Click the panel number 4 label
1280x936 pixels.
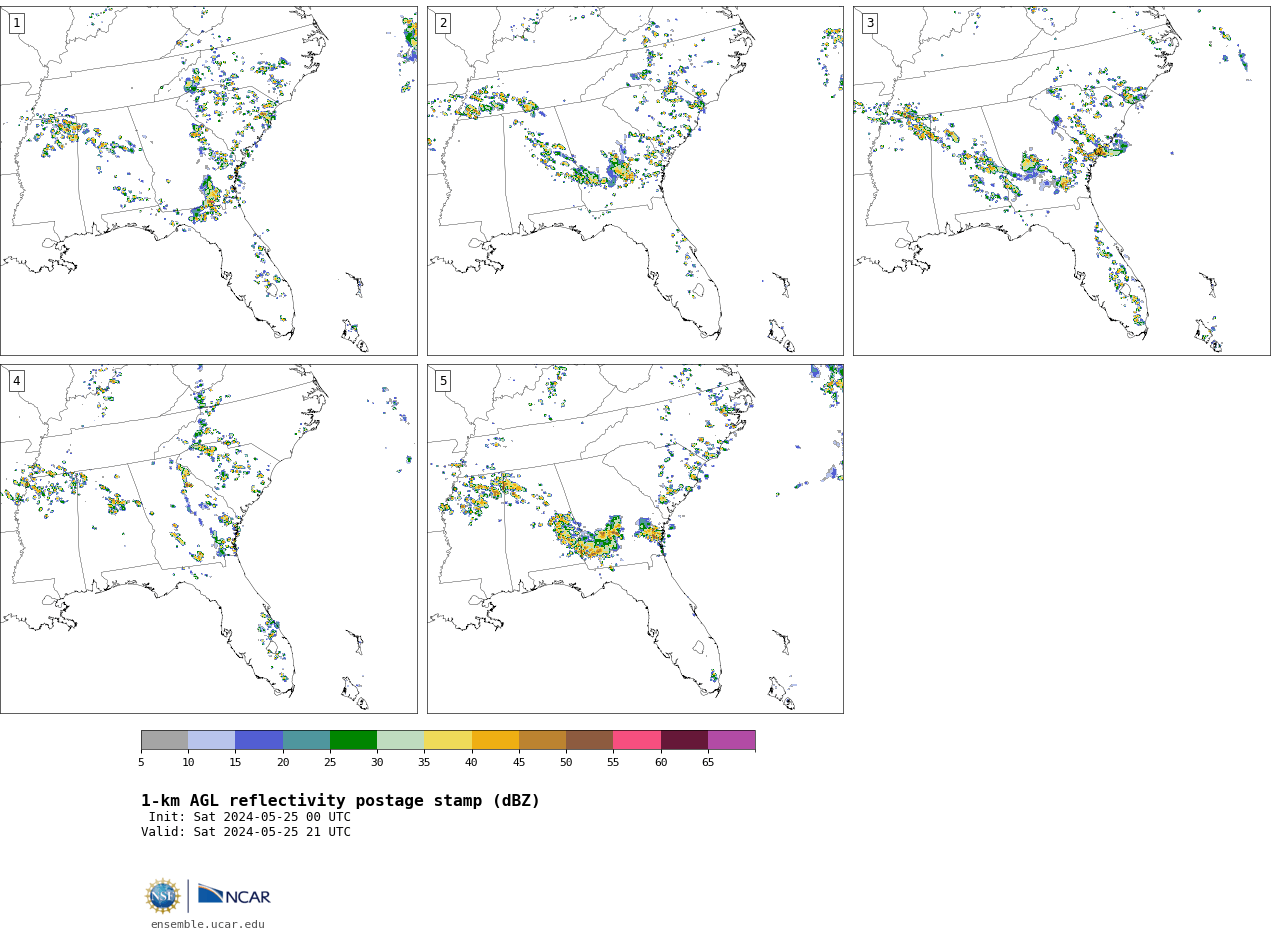click(x=16, y=381)
